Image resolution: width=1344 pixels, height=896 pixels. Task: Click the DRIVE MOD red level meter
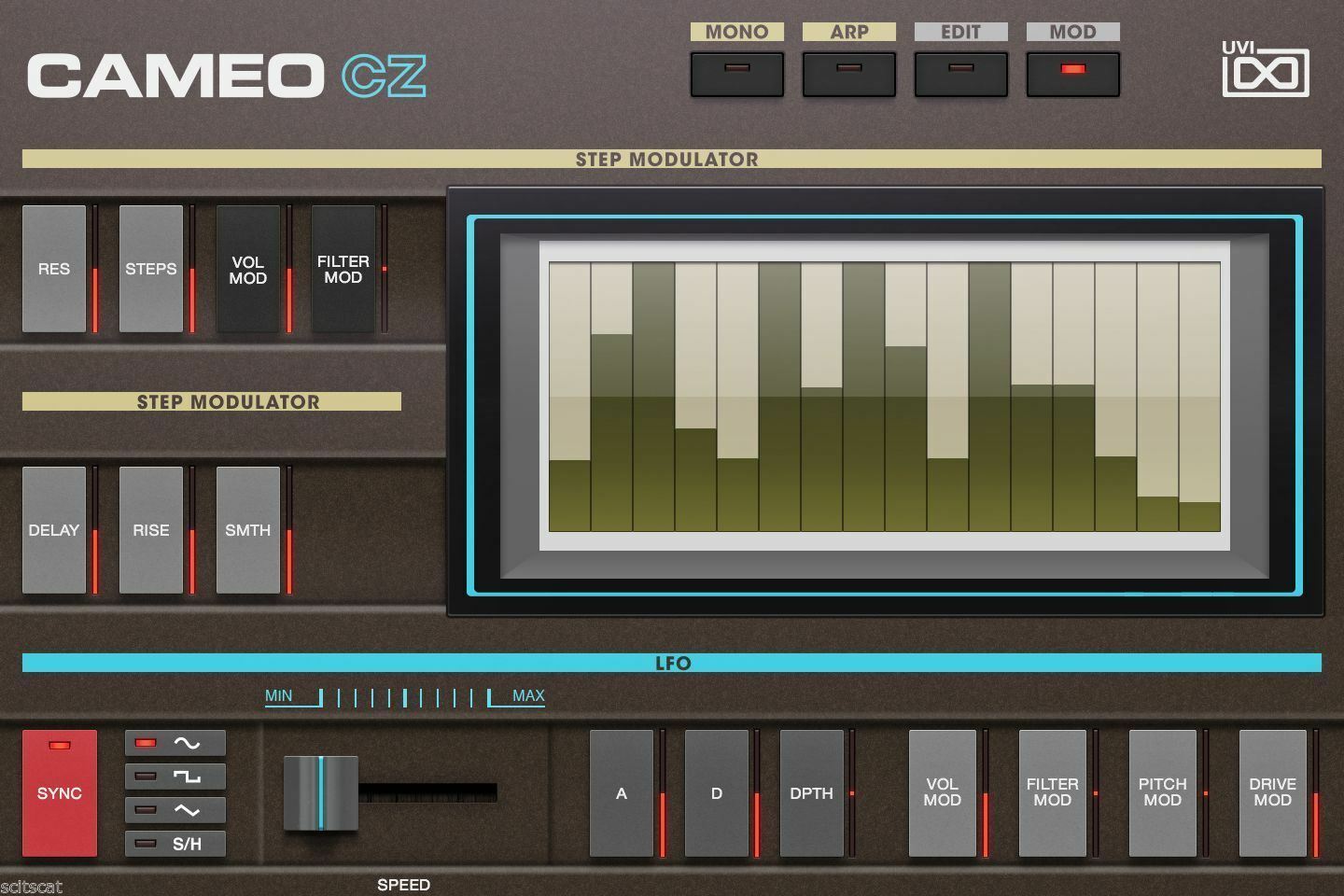[x=1316, y=793]
